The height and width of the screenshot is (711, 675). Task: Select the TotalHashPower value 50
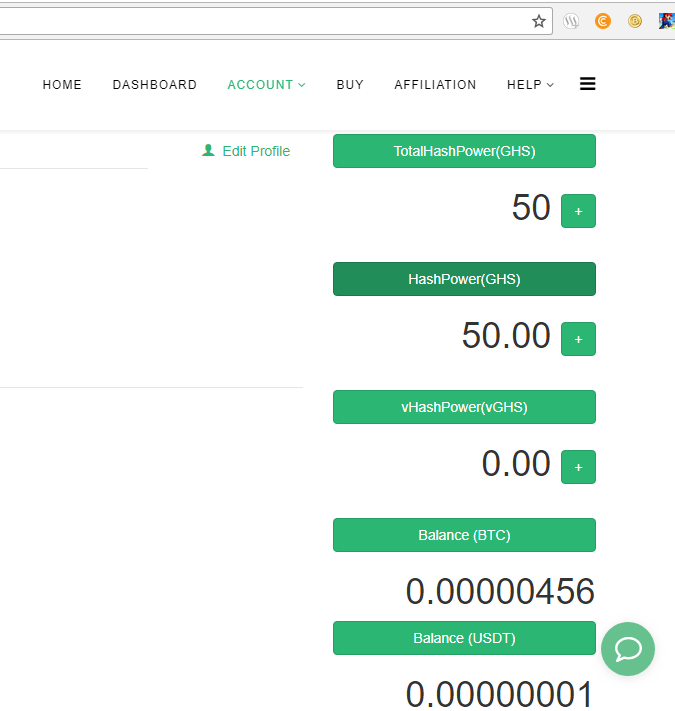pyautogui.click(x=531, y=207)
